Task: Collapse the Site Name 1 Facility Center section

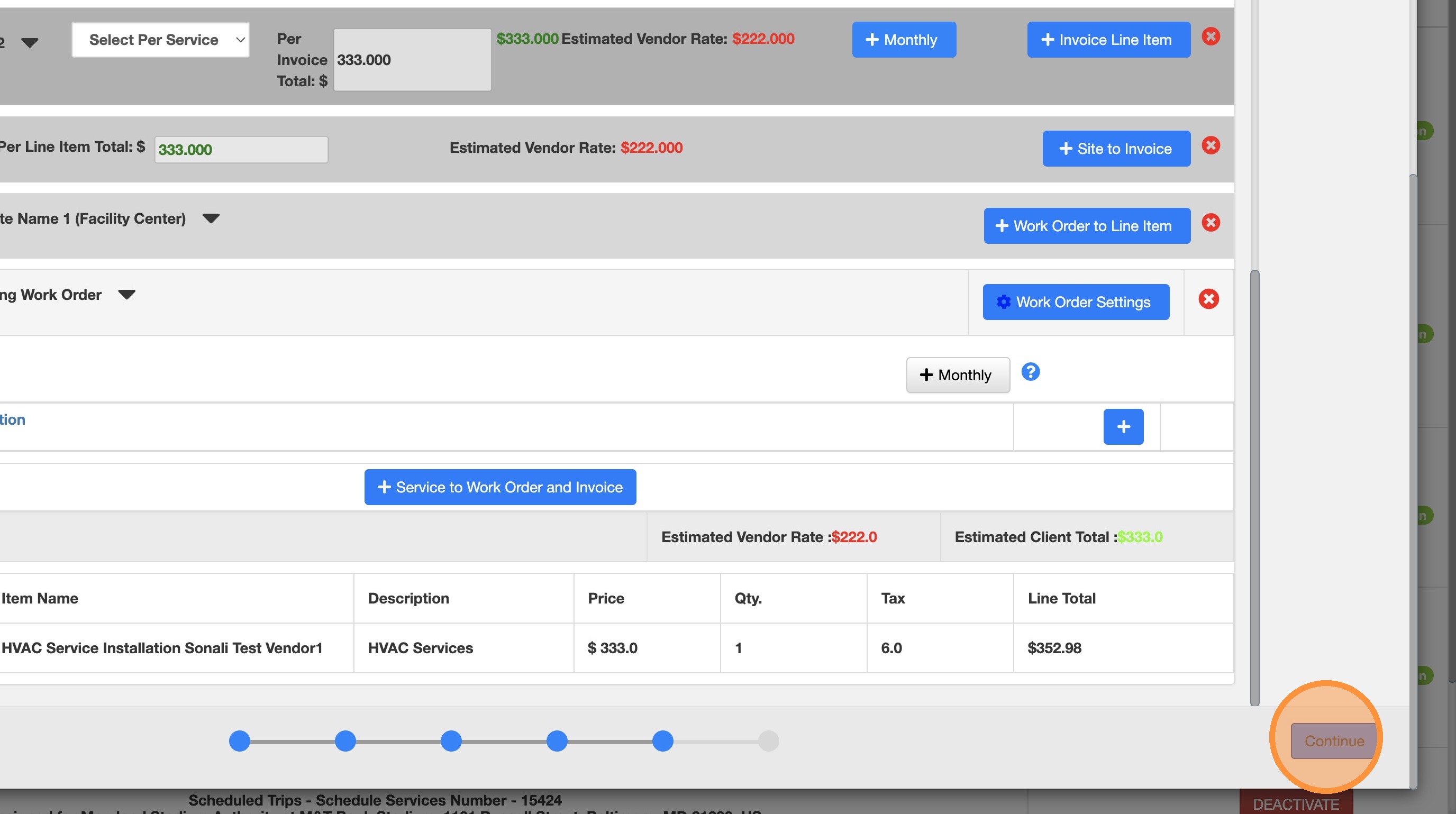Action: [211, 218]
